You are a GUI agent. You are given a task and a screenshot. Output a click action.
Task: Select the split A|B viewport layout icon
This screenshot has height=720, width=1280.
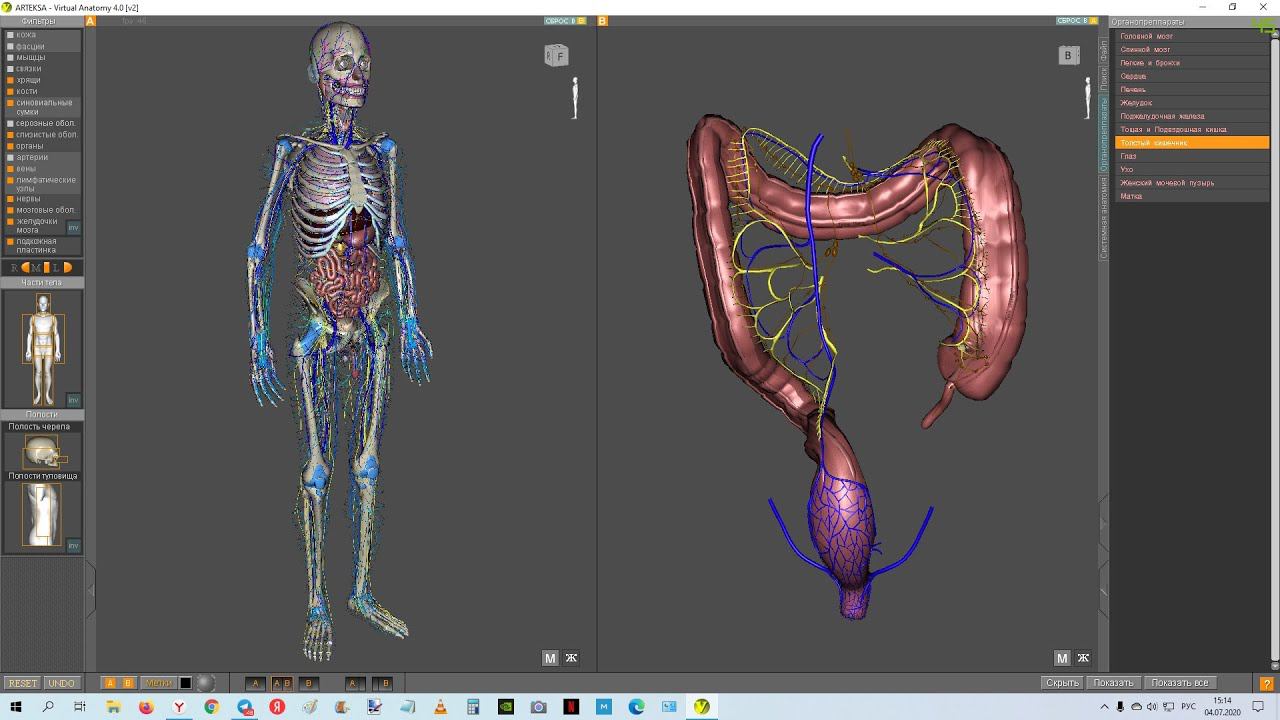click(x=282, y=683)
